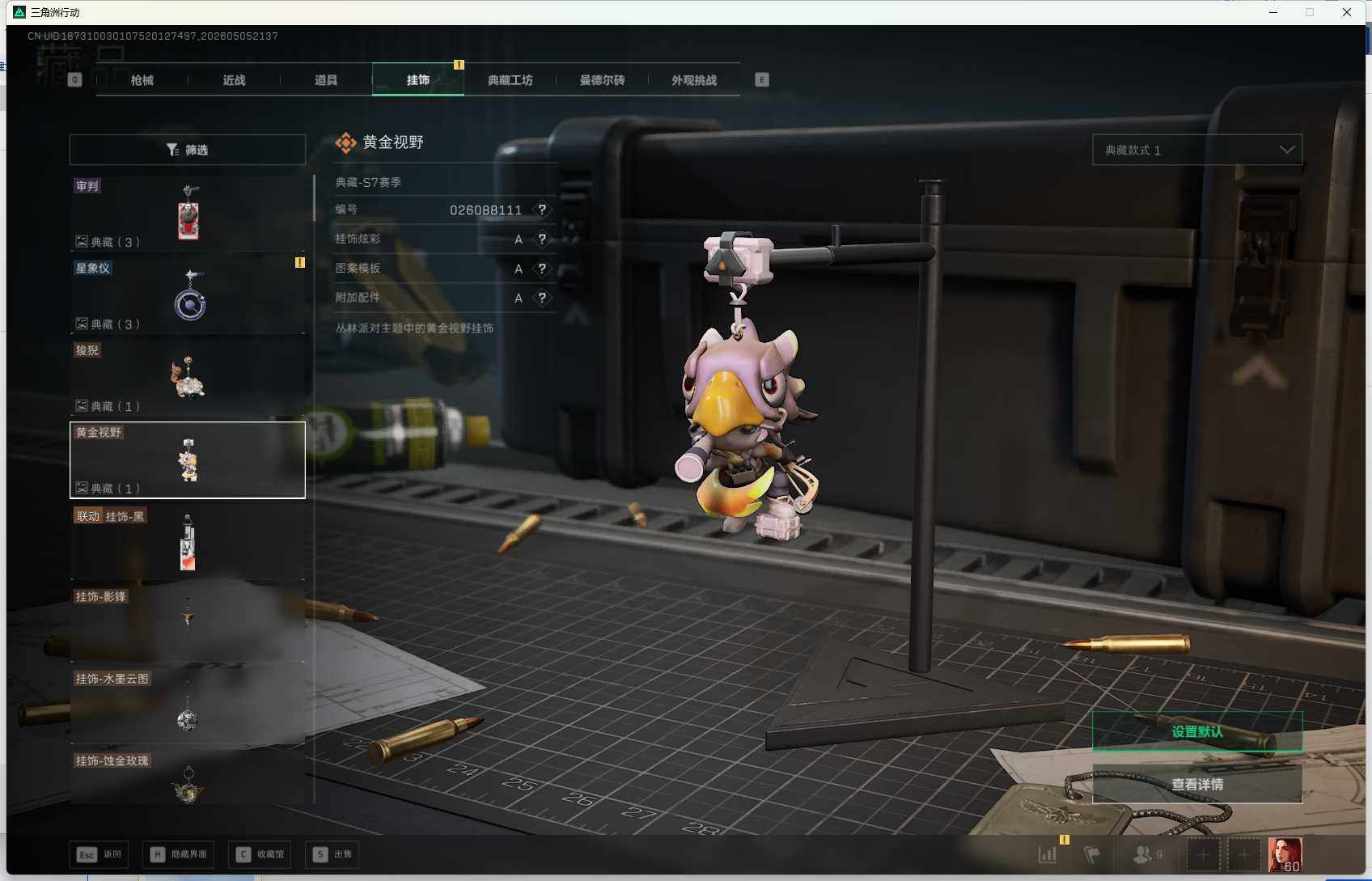Click the 隐藏界面 button
The height and width of the screenshot is (881, 1372).
[179, 854]
